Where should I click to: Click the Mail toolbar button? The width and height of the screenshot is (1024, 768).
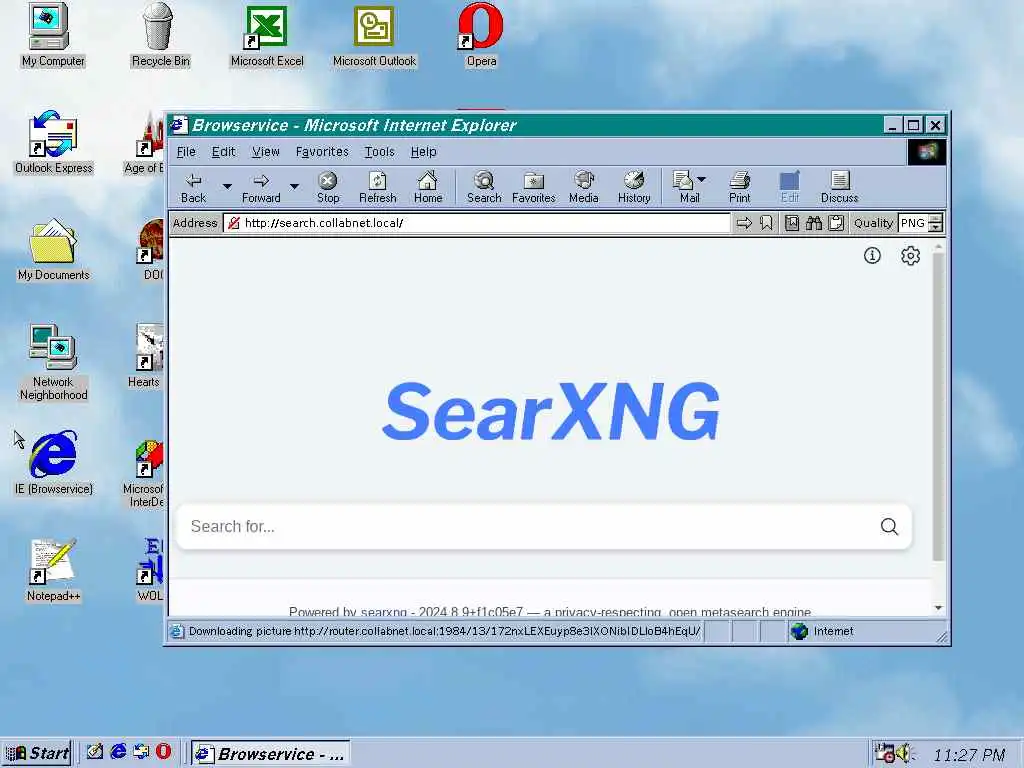click(x=684, y=187)
